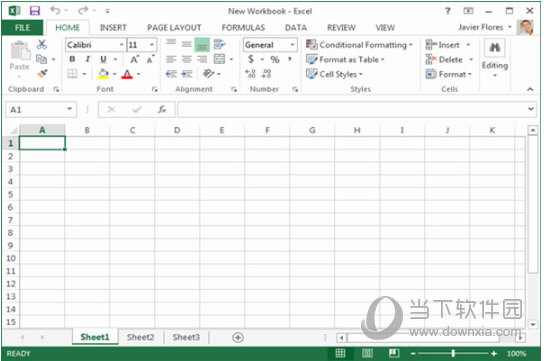Image resolution: width=546 pixels, height=361 pixels.
Task: Toggle underline formatting
Action: point(103,60)
